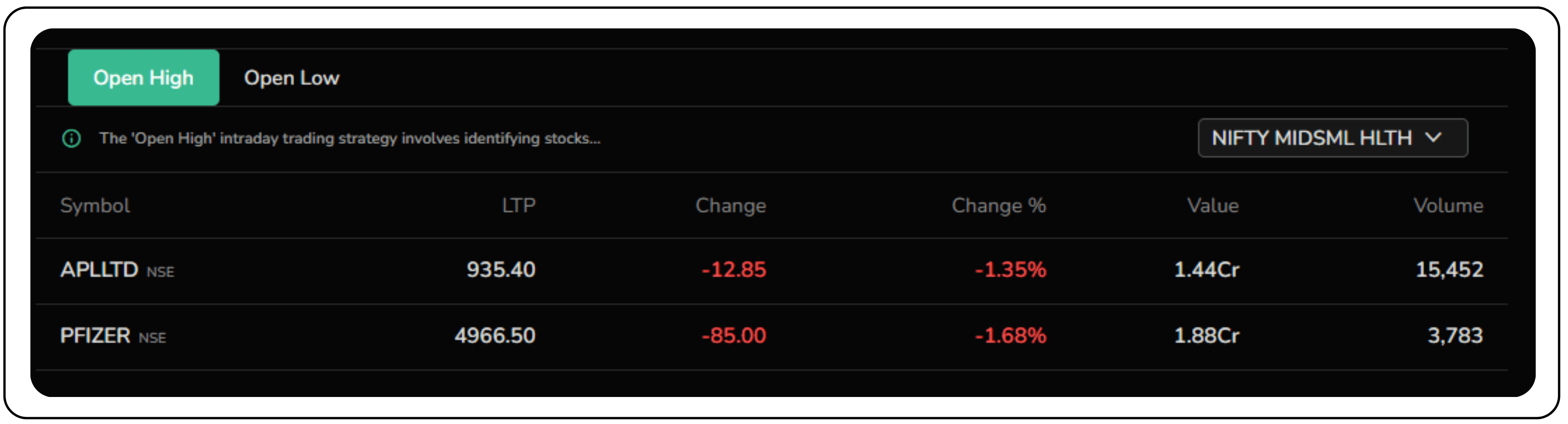Sort by Volume column header
The image size is (1568, 424).
pyautogui.click(x=1447, y=205)
